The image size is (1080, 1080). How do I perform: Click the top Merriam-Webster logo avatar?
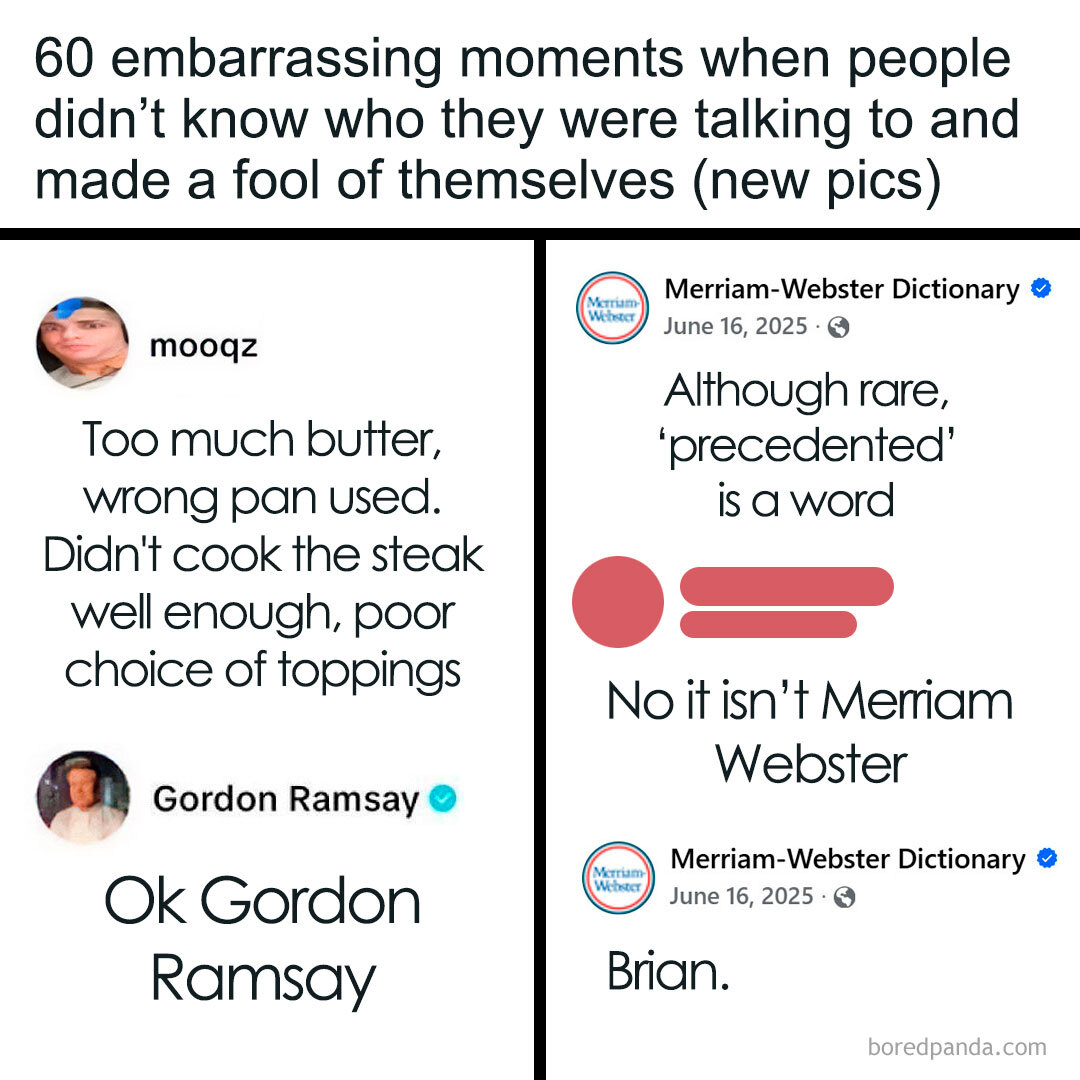click(612, 308)
